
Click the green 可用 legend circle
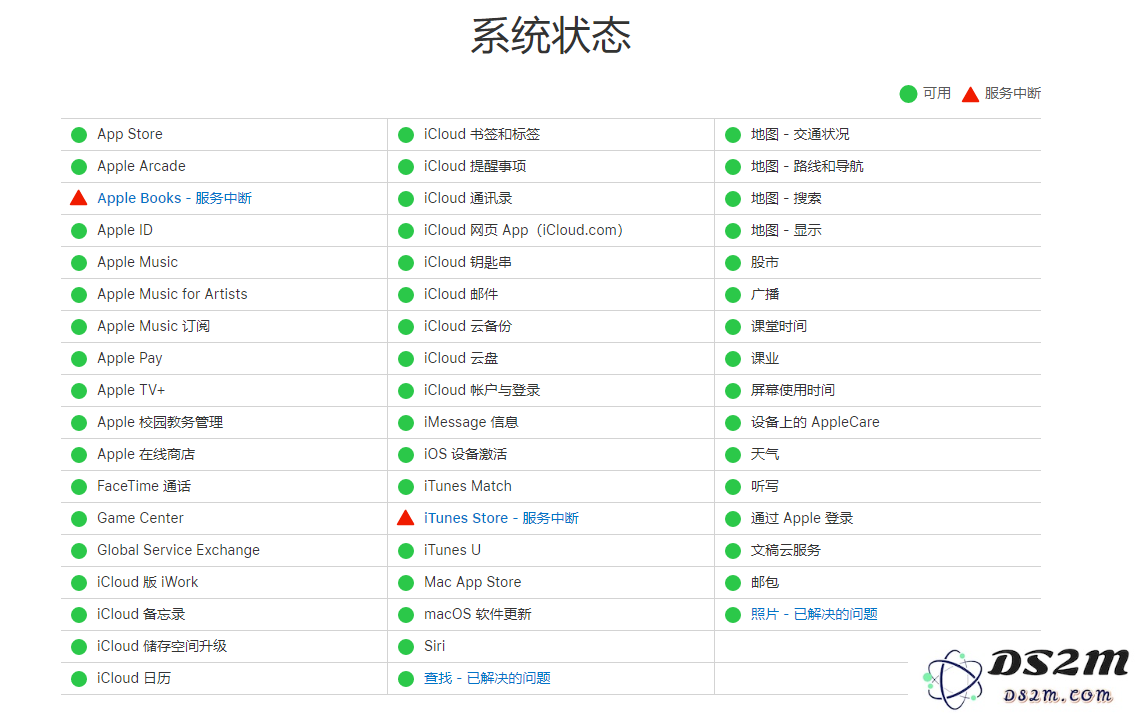click(908, 94)
